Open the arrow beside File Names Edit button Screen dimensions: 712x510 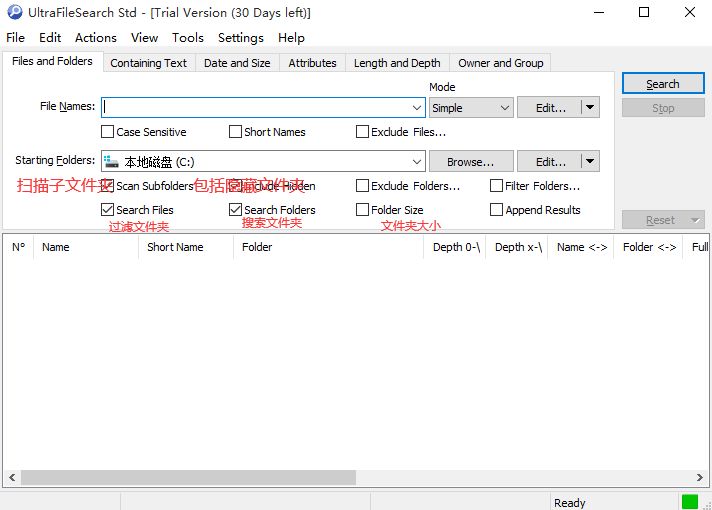590,108
